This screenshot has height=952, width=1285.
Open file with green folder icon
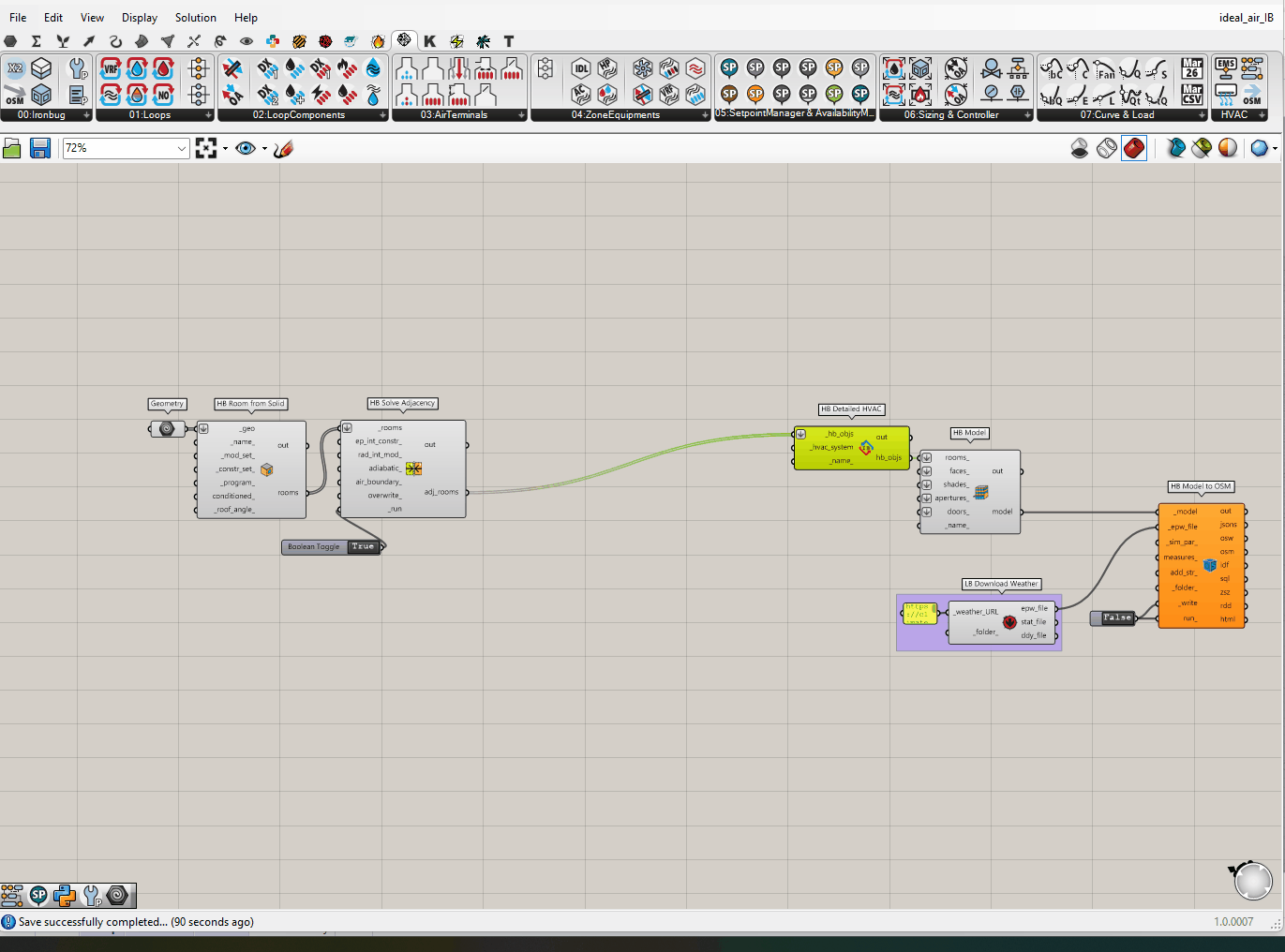[12, 148]
